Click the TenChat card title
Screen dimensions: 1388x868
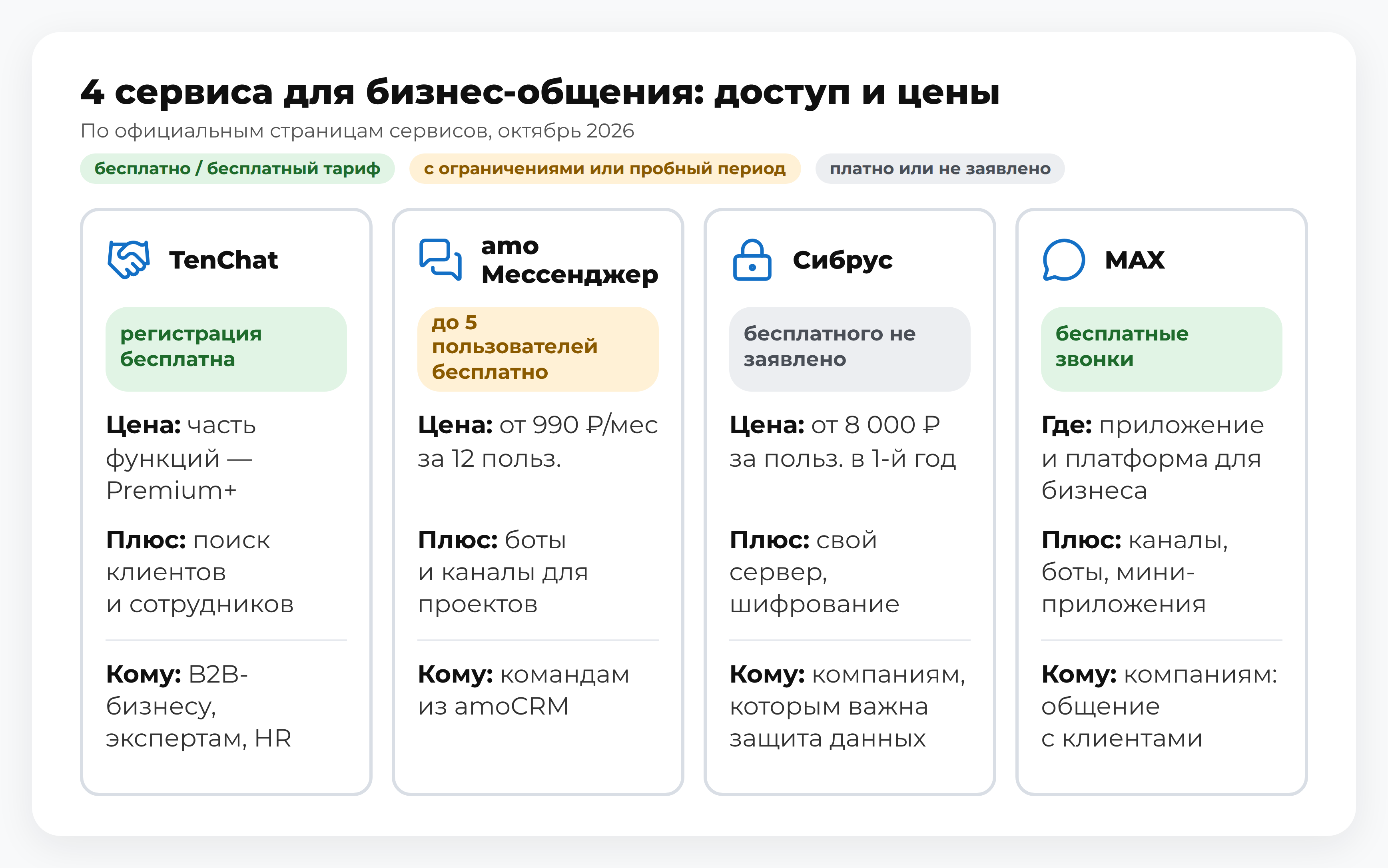[223, 260]
